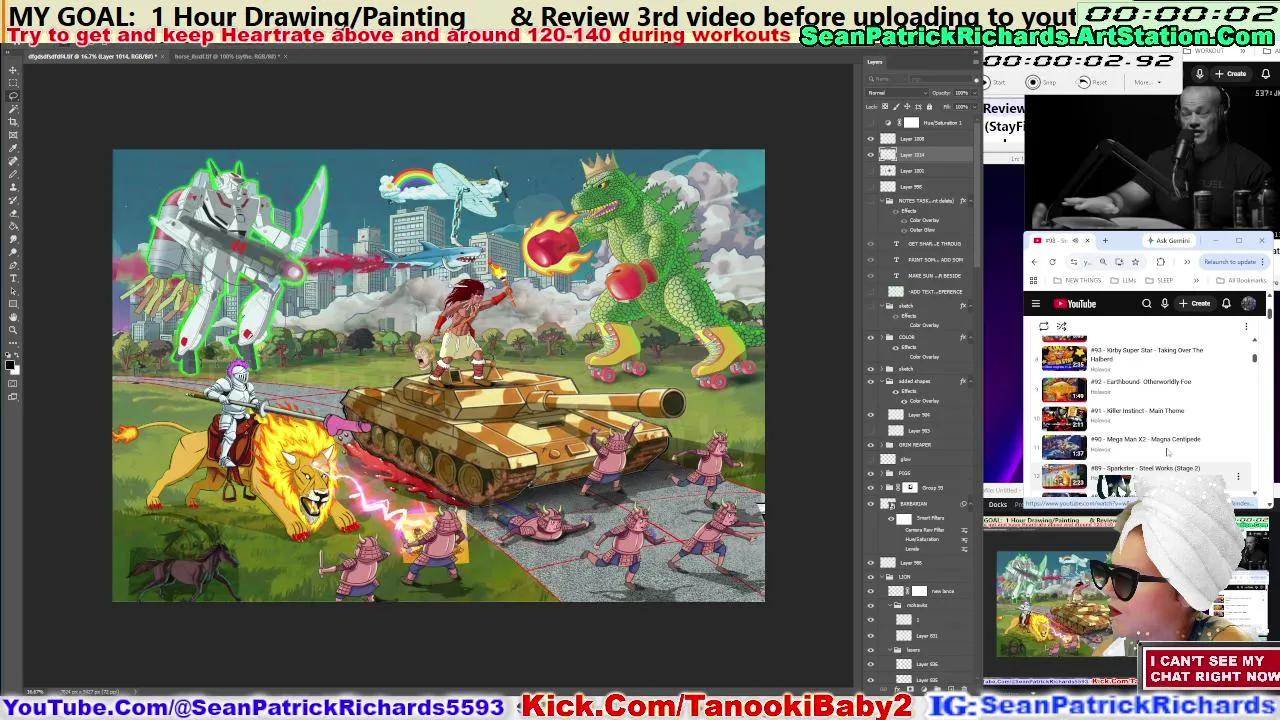The width and height of the screenshot is (1280, 720).
Task: Collapse effects list on NOTES group
Action: coord(971,201)
